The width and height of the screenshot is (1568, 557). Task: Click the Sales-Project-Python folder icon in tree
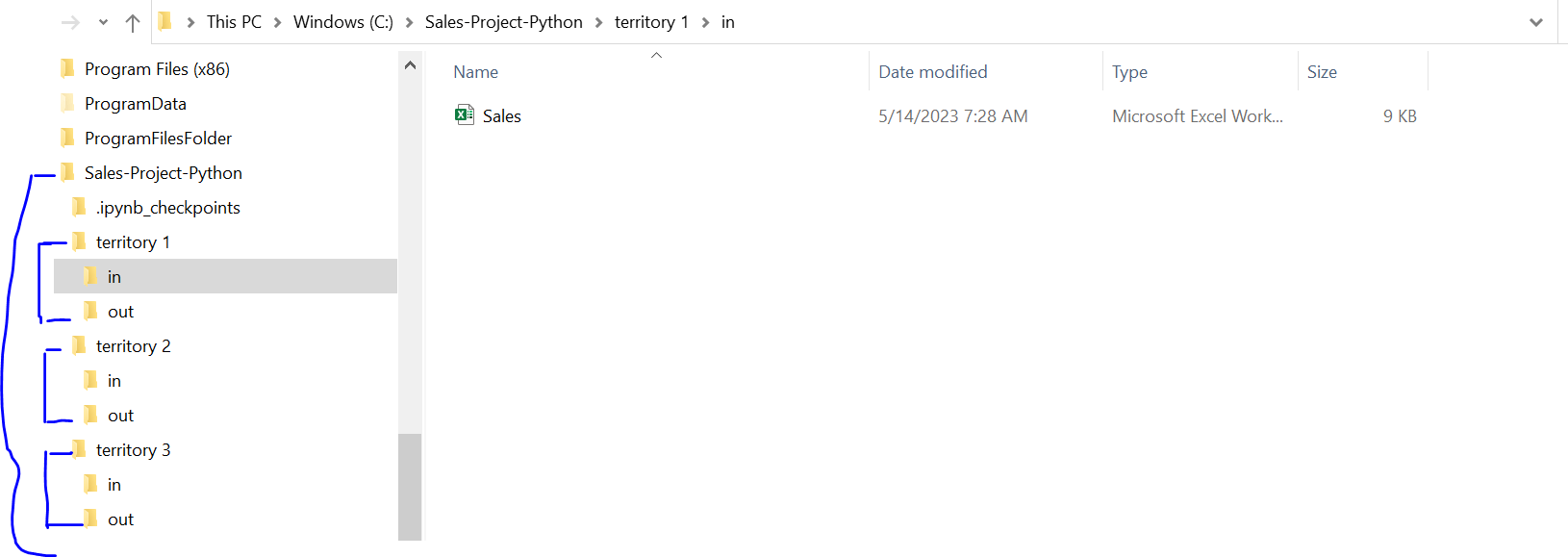[67, 173]
